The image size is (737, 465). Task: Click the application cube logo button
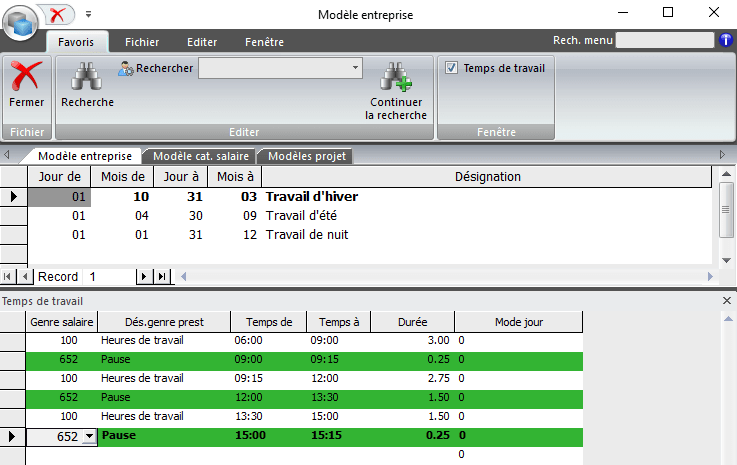coord(21,20)
